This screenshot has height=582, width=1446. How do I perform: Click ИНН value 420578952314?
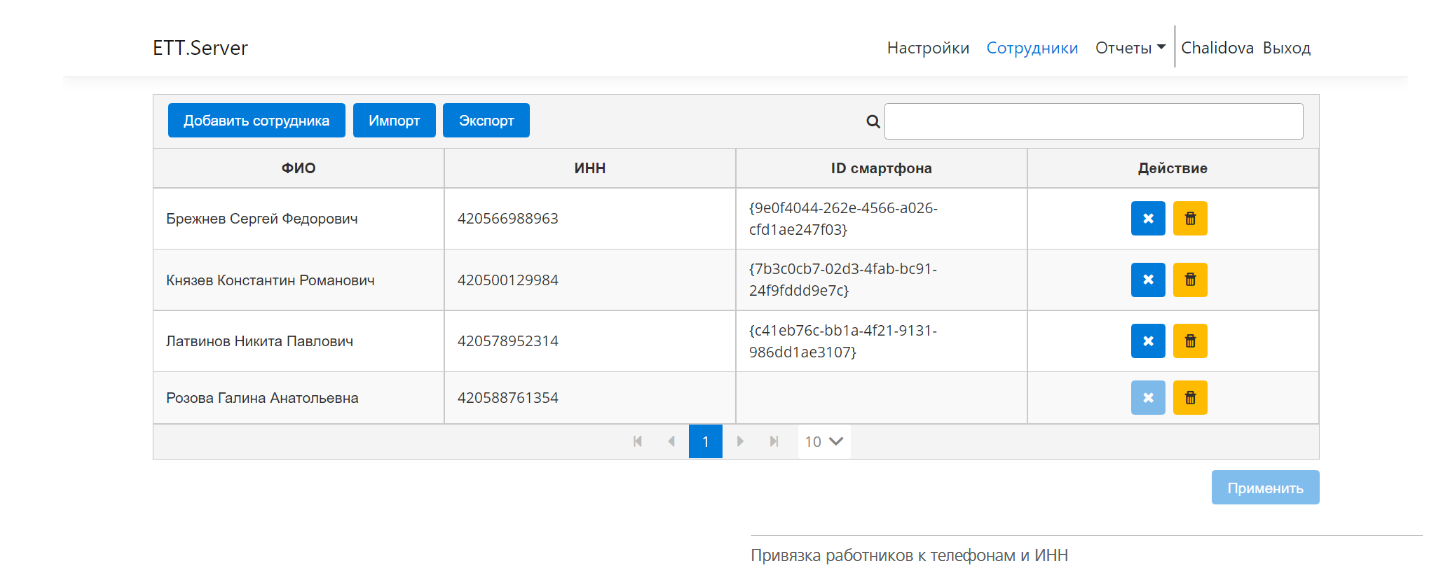[x=508, y=341]
